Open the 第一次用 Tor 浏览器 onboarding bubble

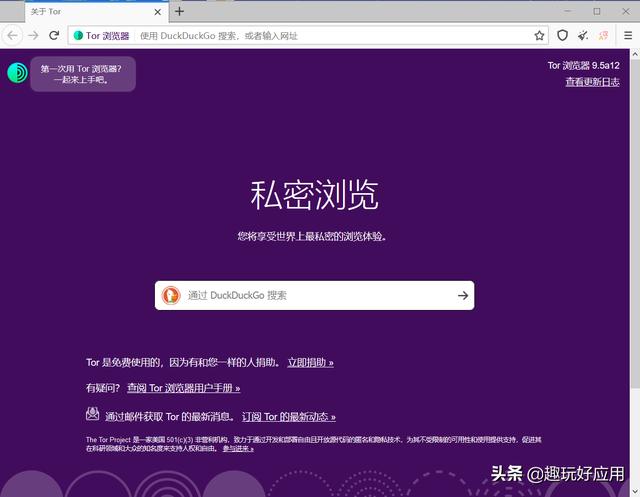coord(83,74)
